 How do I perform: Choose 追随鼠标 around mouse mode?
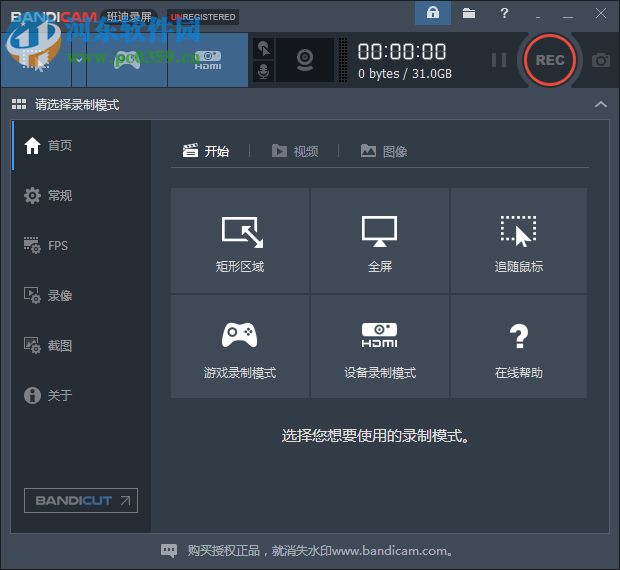point(519,240)
